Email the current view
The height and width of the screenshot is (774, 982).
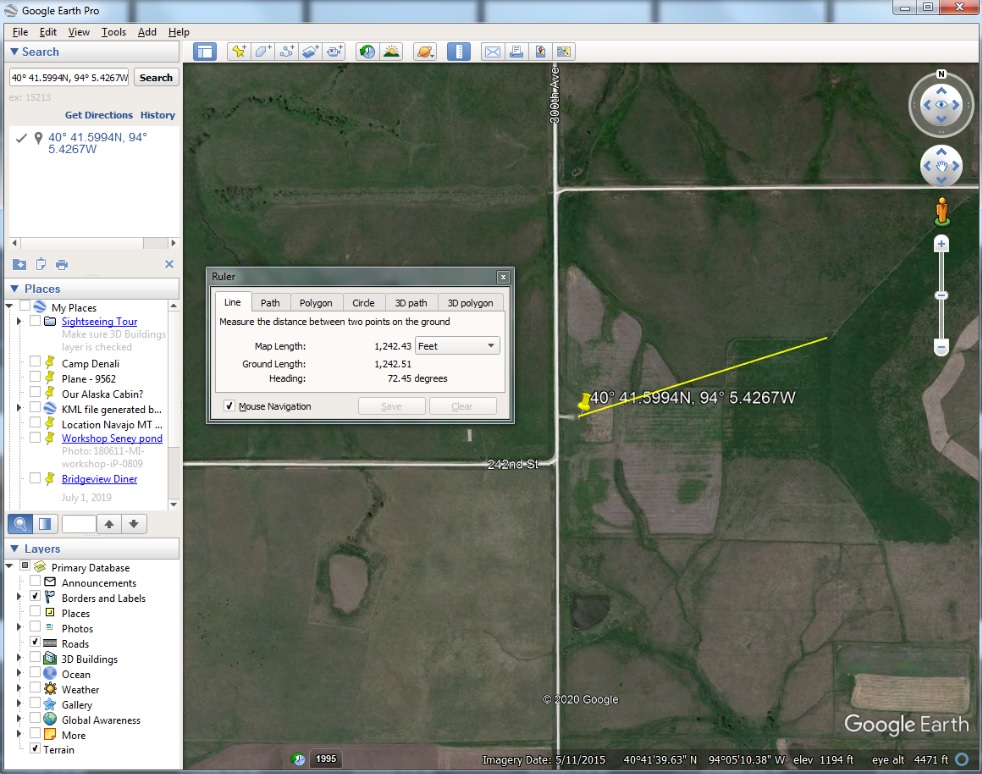492,51
